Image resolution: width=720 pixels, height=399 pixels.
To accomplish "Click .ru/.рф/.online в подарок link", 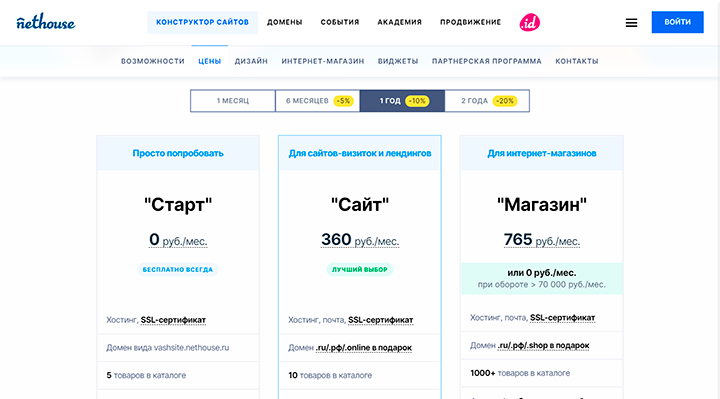I will click(364, 348).
